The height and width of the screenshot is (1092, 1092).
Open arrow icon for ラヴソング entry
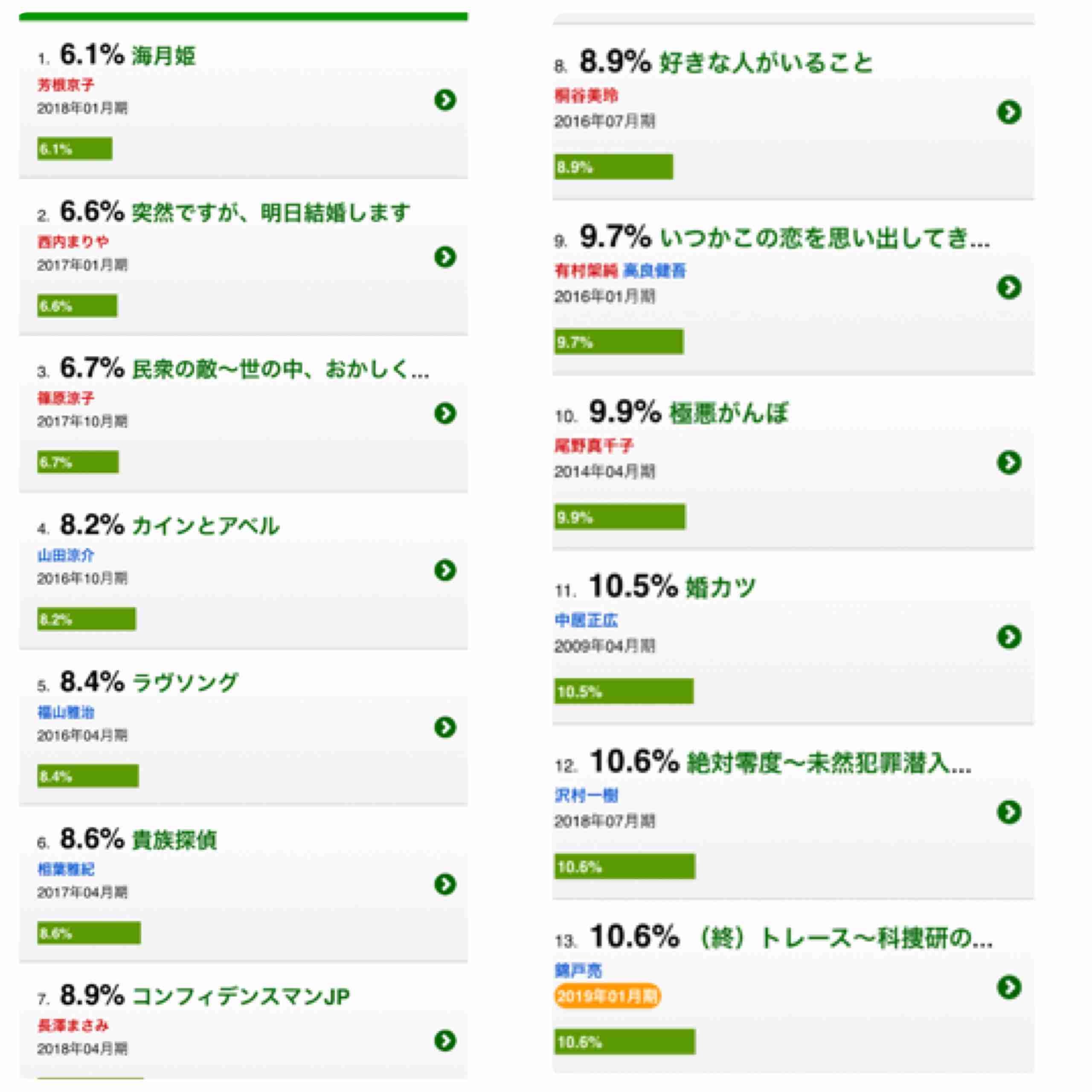coord(445,727)
